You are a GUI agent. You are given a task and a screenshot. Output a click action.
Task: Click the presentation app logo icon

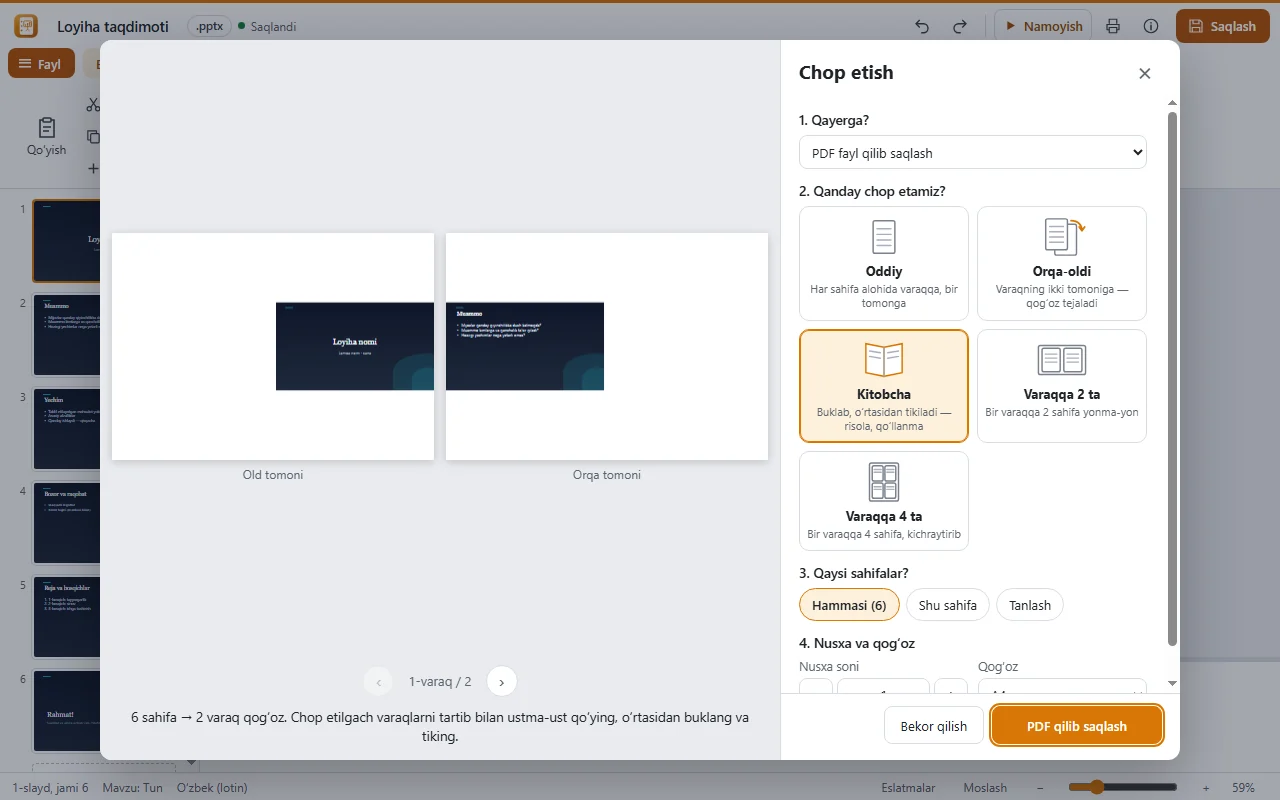(x=26, y=26)
